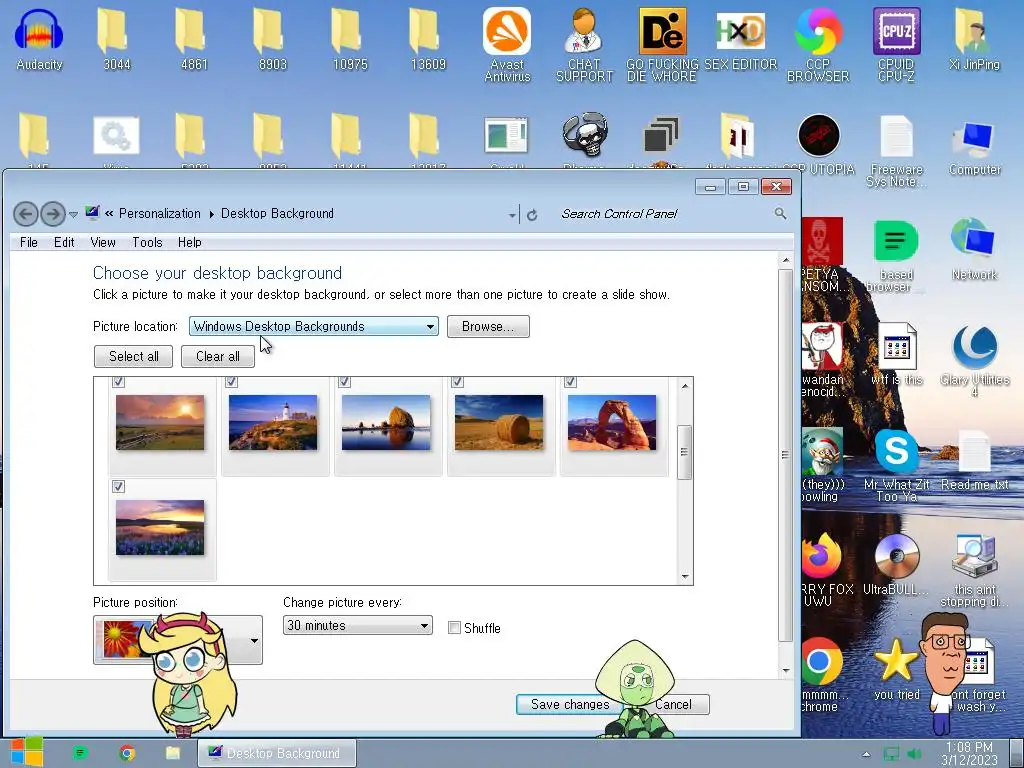Uncheck the hay bale wallpaper checkbox
Screen dimensions: 1024x768
[x=457, y=381]
